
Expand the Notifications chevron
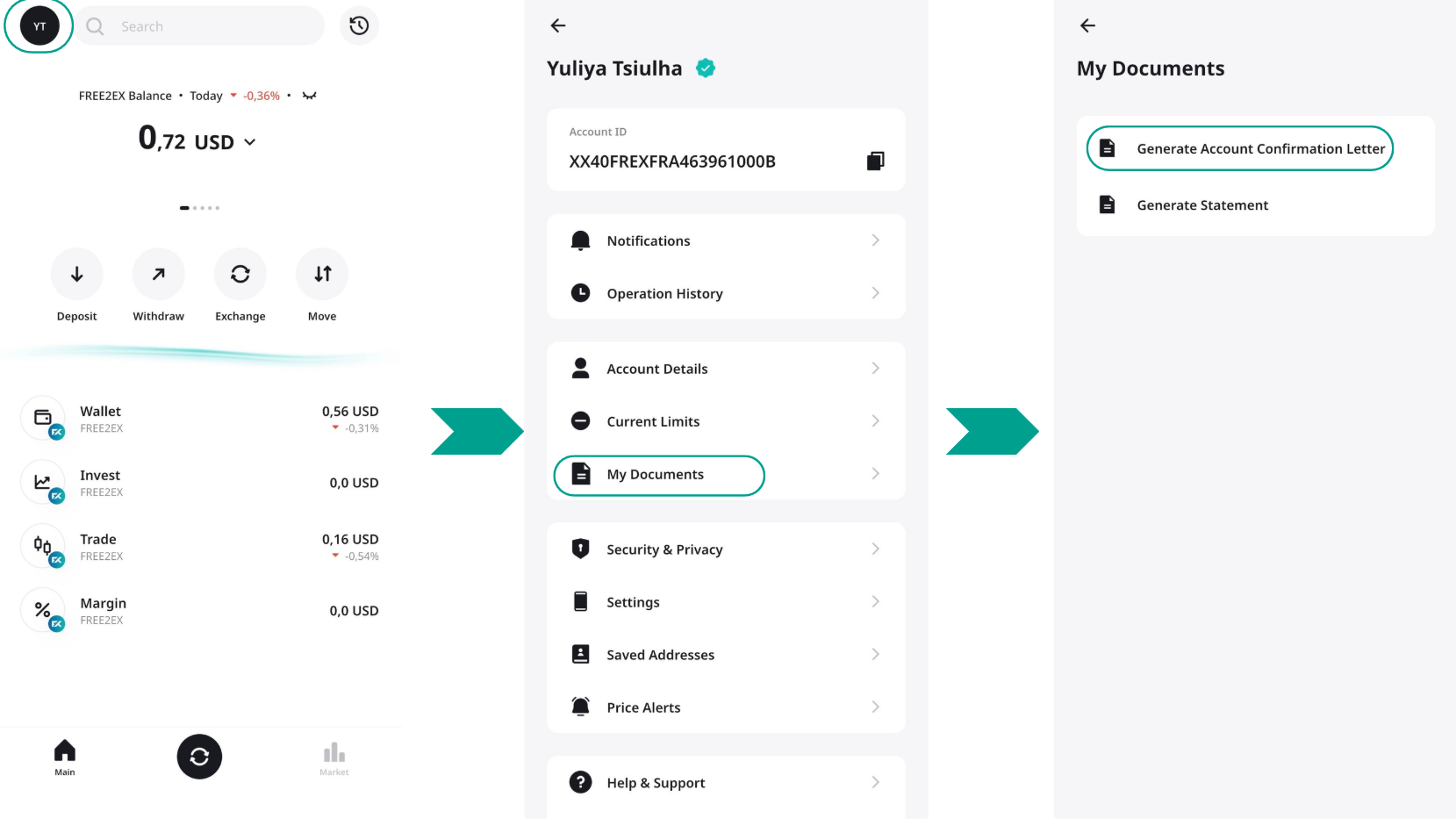(x=875, y=241)
